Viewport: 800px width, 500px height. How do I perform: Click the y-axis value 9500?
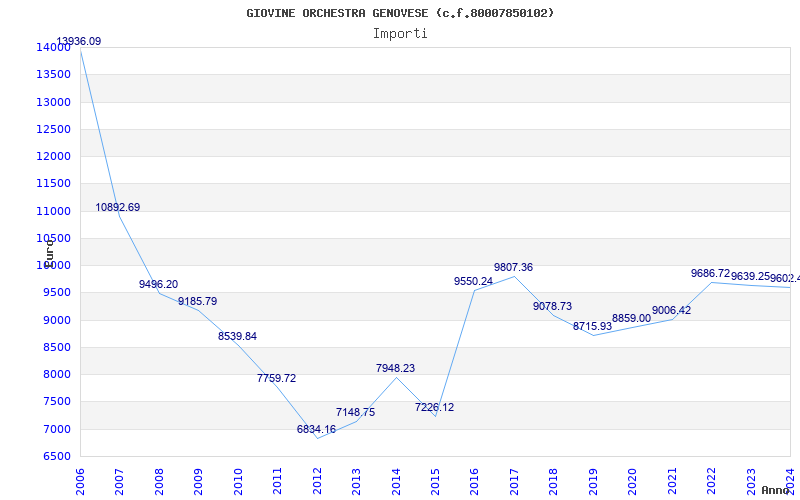click(x=57, y=293)
